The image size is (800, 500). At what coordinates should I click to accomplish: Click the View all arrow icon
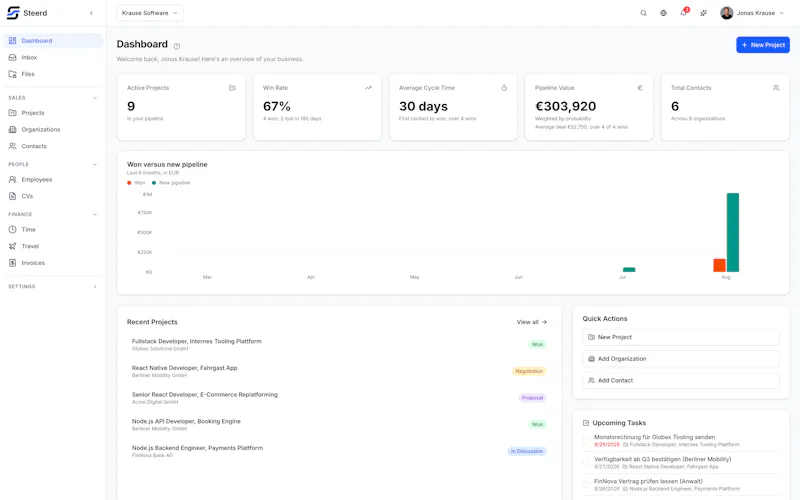[x=544, y=322]
